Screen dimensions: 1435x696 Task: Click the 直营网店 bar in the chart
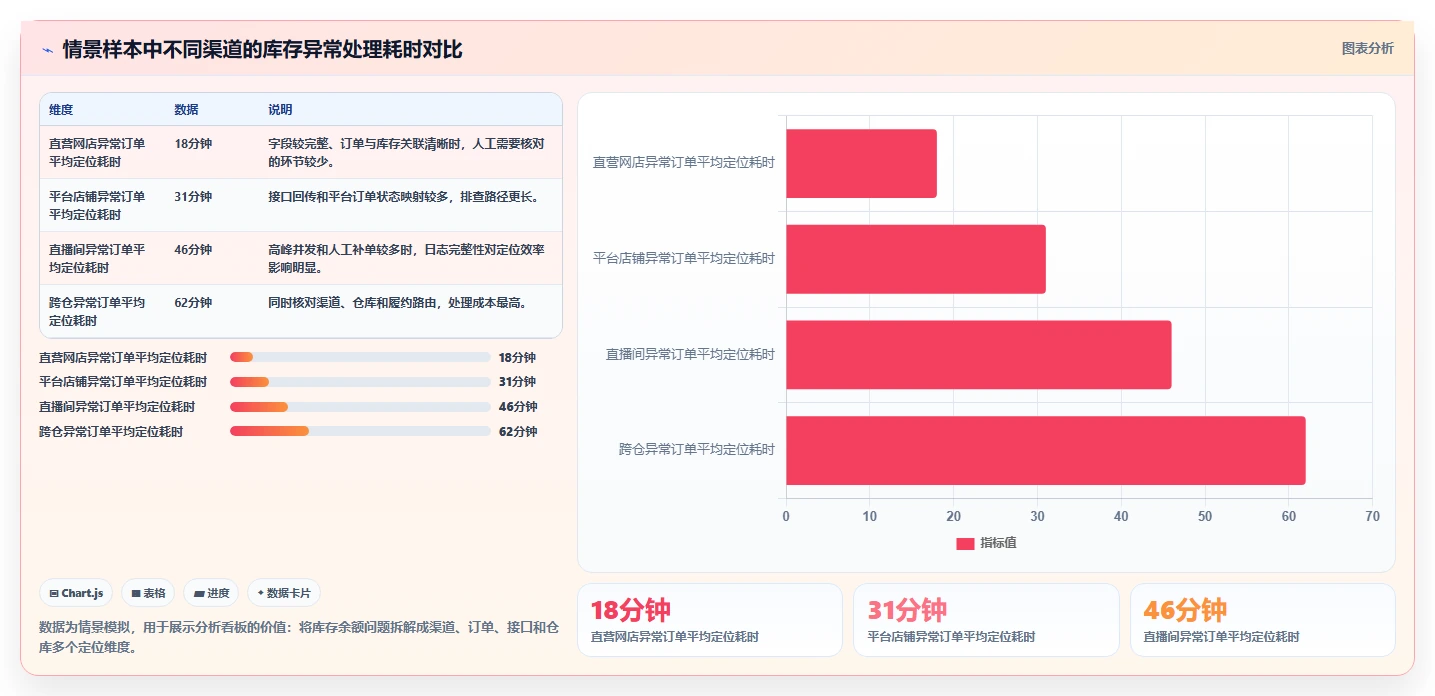coord(861,163)
